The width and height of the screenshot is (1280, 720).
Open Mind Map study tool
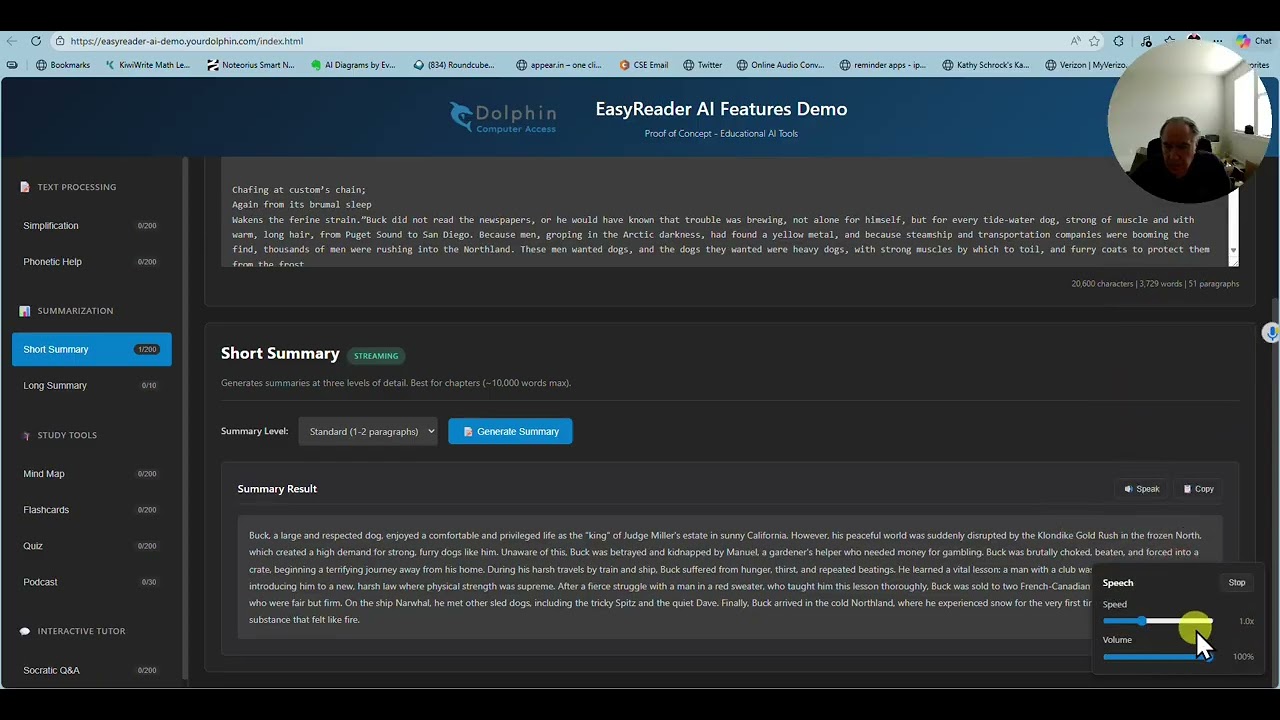click(x=91, y=474)
